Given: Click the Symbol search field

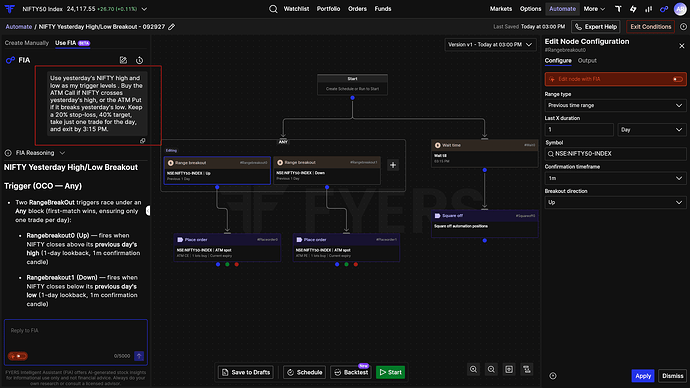Looking at the screenshot, I should point(615,154).
